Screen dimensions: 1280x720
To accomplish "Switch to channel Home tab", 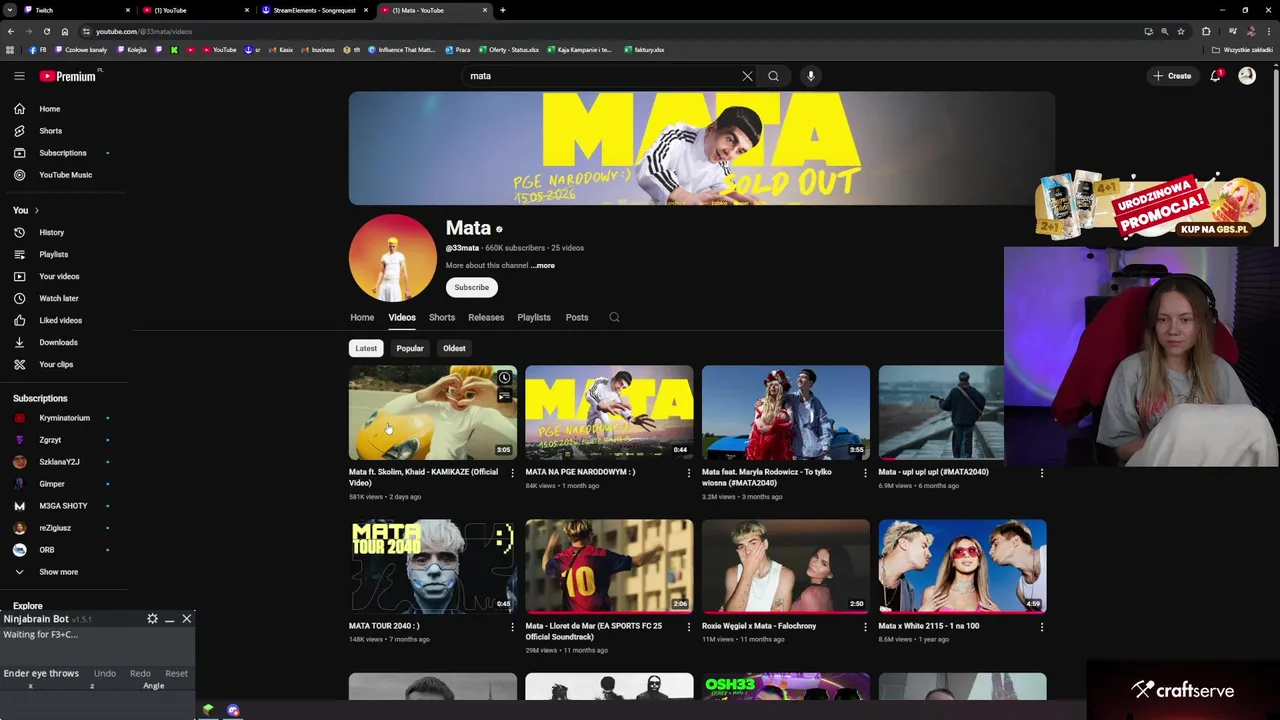I will (362, 317).
